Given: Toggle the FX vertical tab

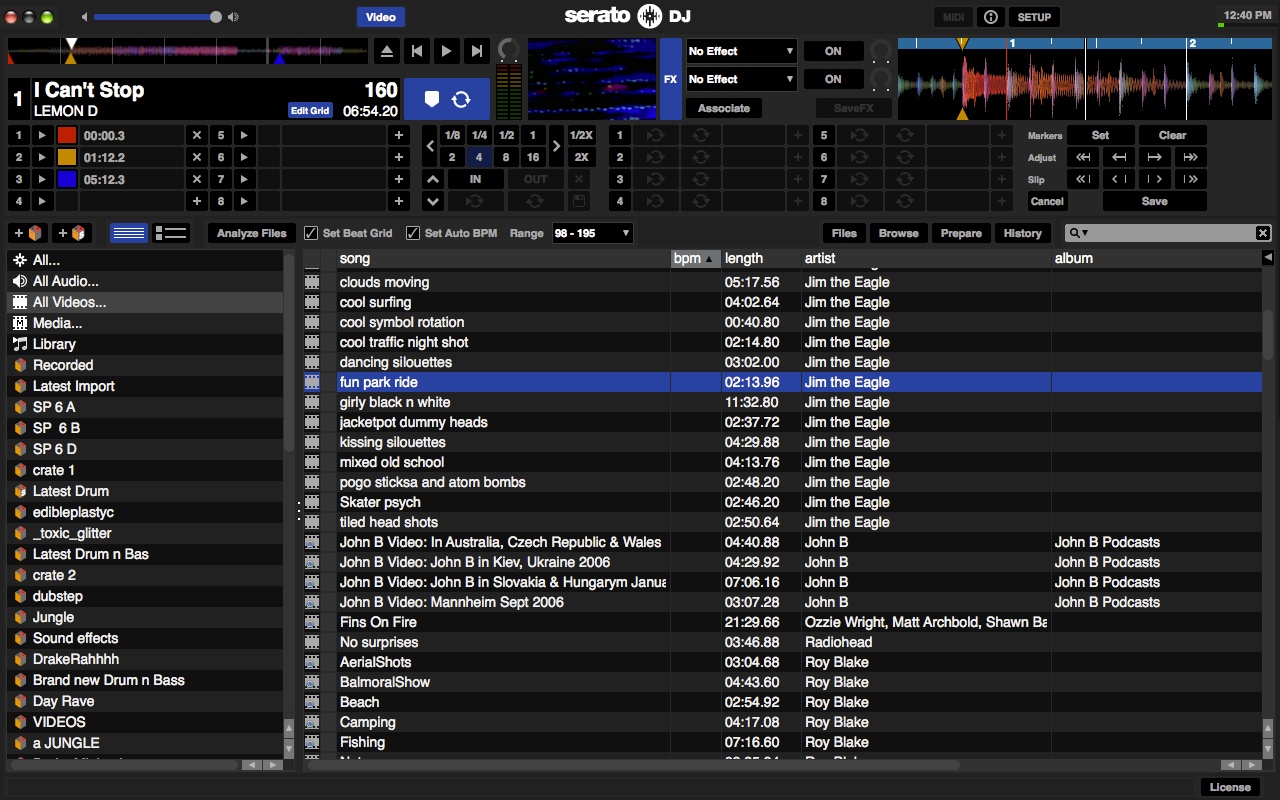Looking at the screenshot, I should tap(670, 79).
